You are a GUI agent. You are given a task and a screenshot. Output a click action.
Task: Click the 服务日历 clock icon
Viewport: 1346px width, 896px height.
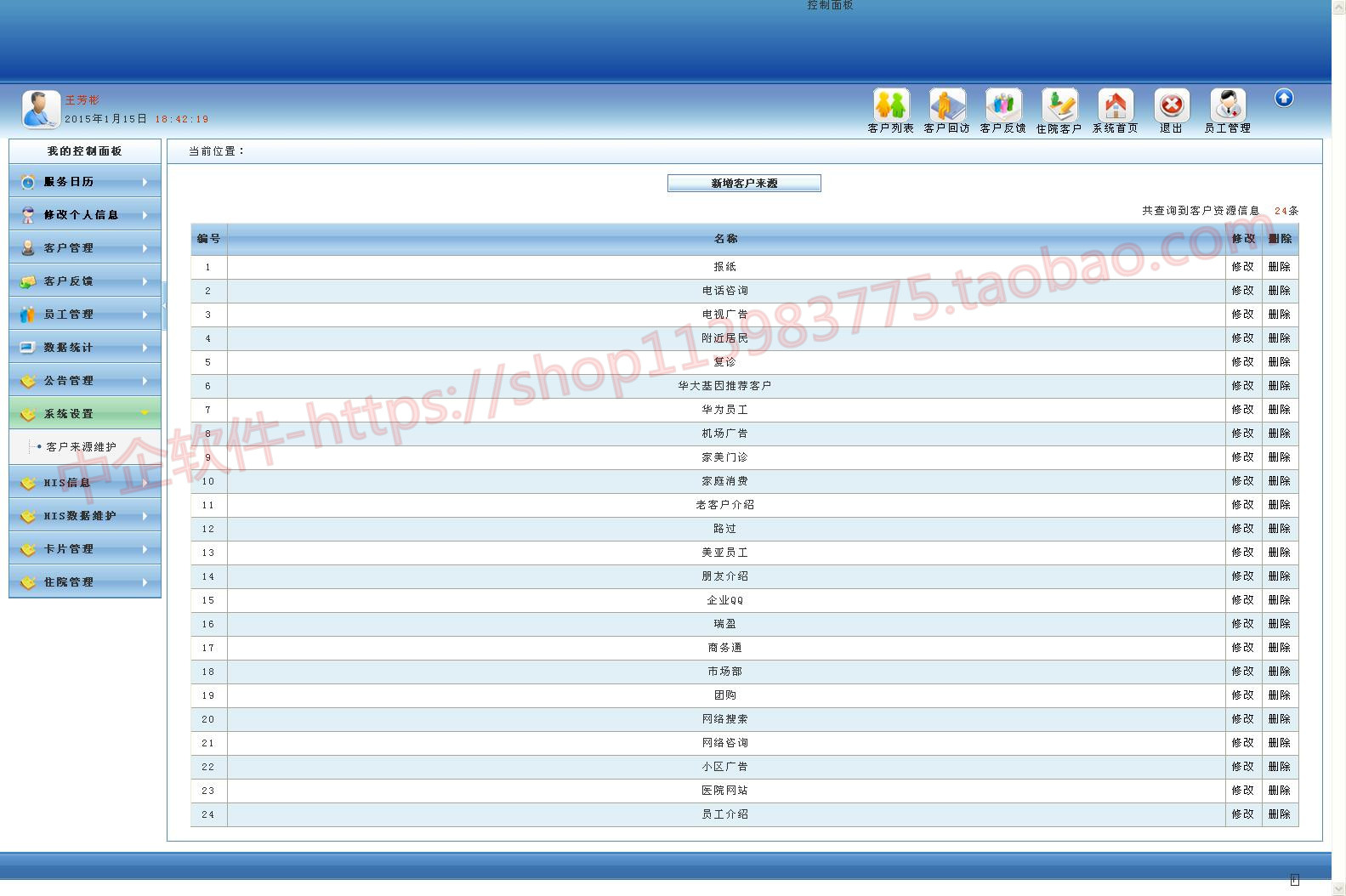pyautogui.click(x=28, y=181)
